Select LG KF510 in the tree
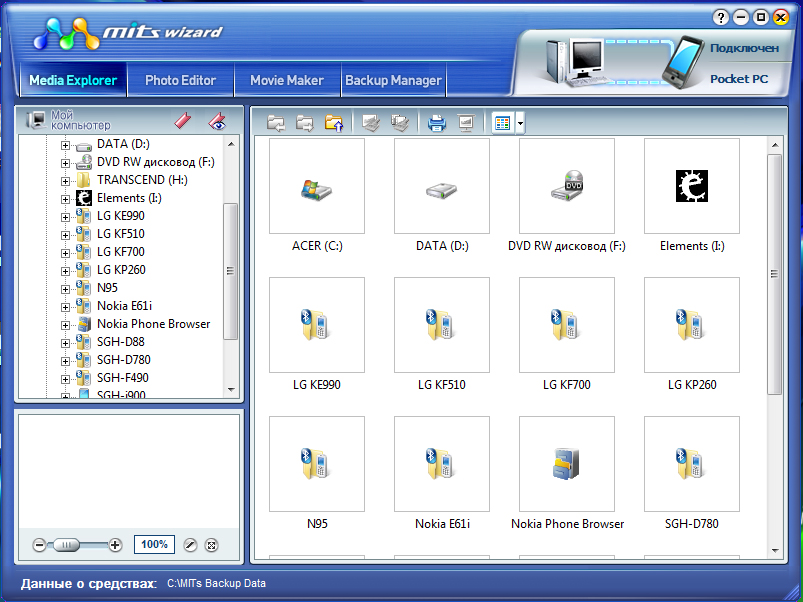Image resolution: width=803 pixels, height=602 pixels. (121, 234)
